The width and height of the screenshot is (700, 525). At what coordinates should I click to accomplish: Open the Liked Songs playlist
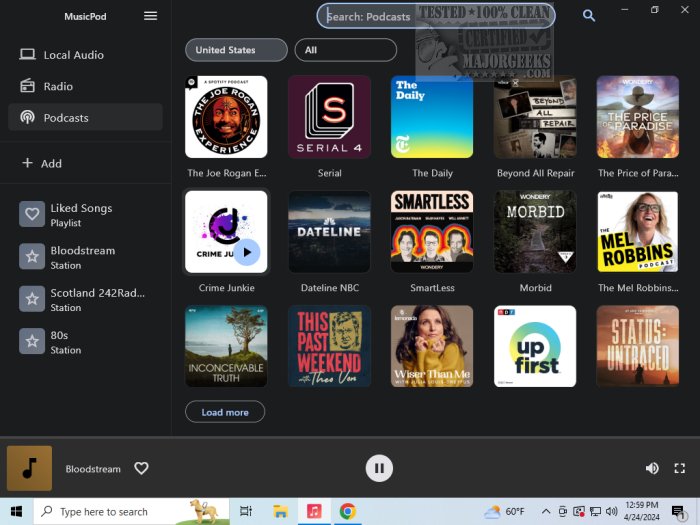tap(85, 214)
